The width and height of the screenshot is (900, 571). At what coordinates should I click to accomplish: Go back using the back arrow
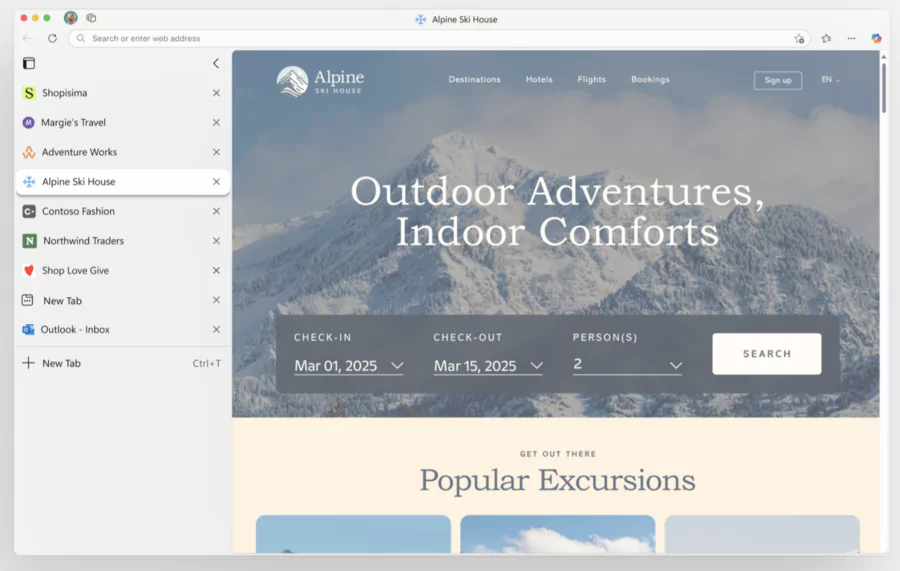pyautogui.click(x=27, y=38)
